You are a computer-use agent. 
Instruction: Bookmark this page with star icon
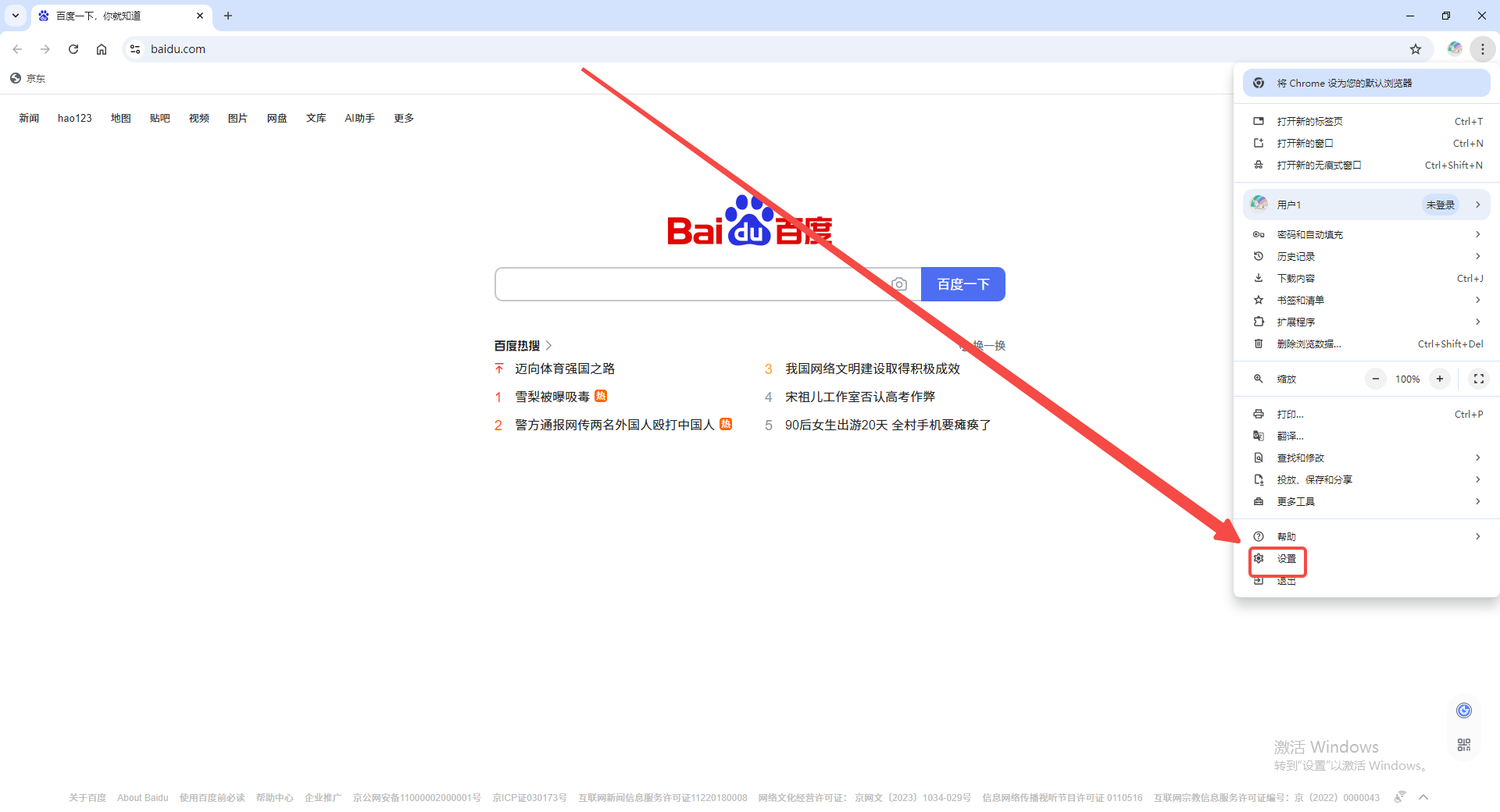(x=1416, y=49)
